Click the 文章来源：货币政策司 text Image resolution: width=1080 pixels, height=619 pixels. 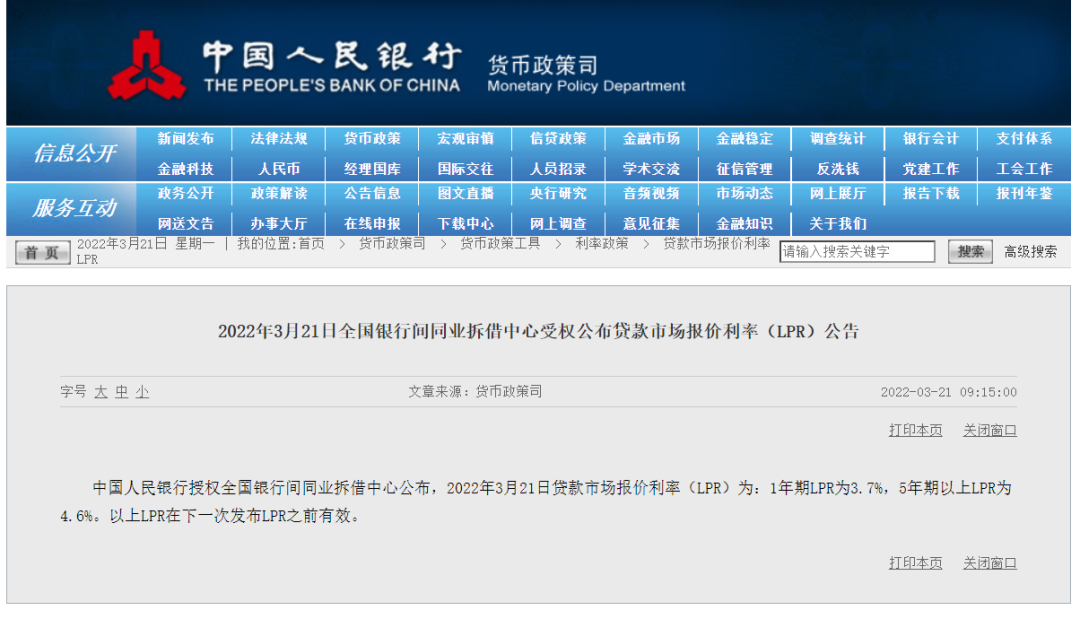475,392
